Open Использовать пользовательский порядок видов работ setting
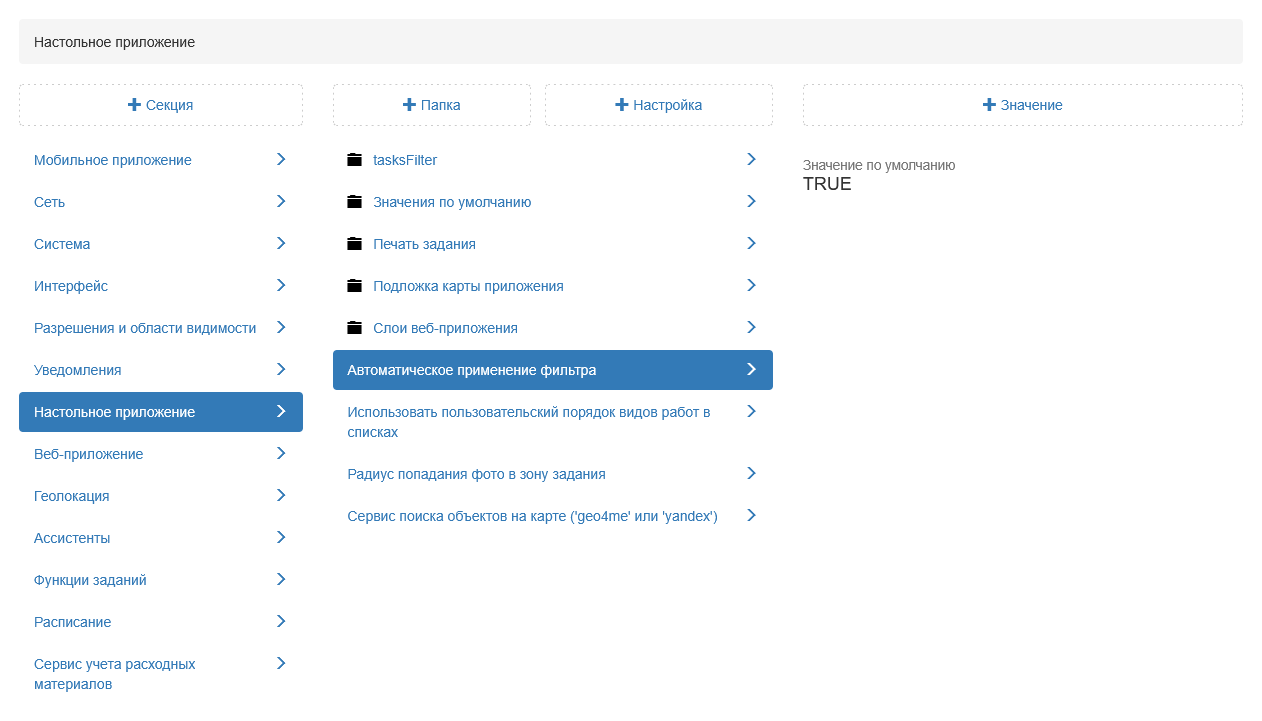The width and height of the screenshot is (1262, 721). click(528, 422)
